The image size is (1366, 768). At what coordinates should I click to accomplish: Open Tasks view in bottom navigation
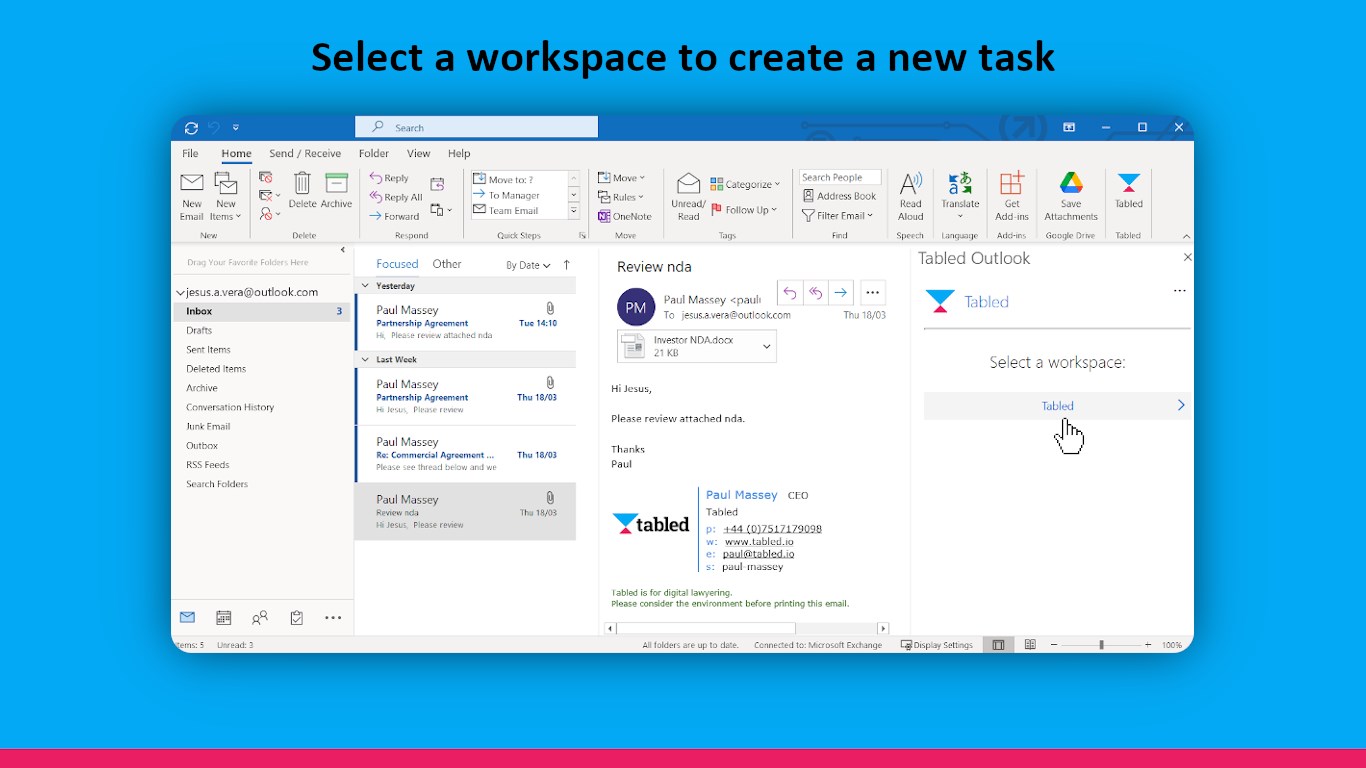tap(297, 618)
